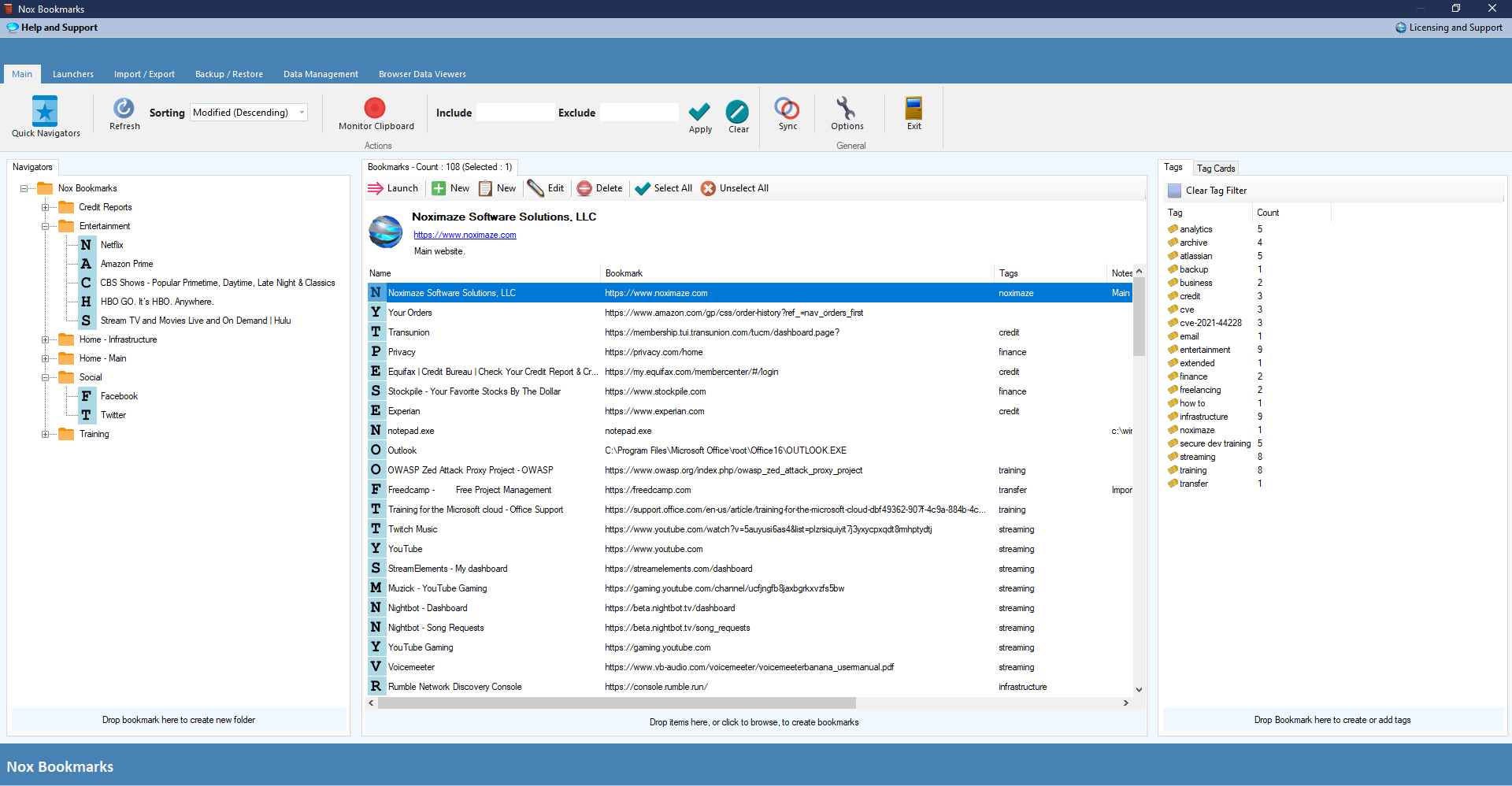
Task: Collapse the Social folder
Action: [x=46, y=377]
